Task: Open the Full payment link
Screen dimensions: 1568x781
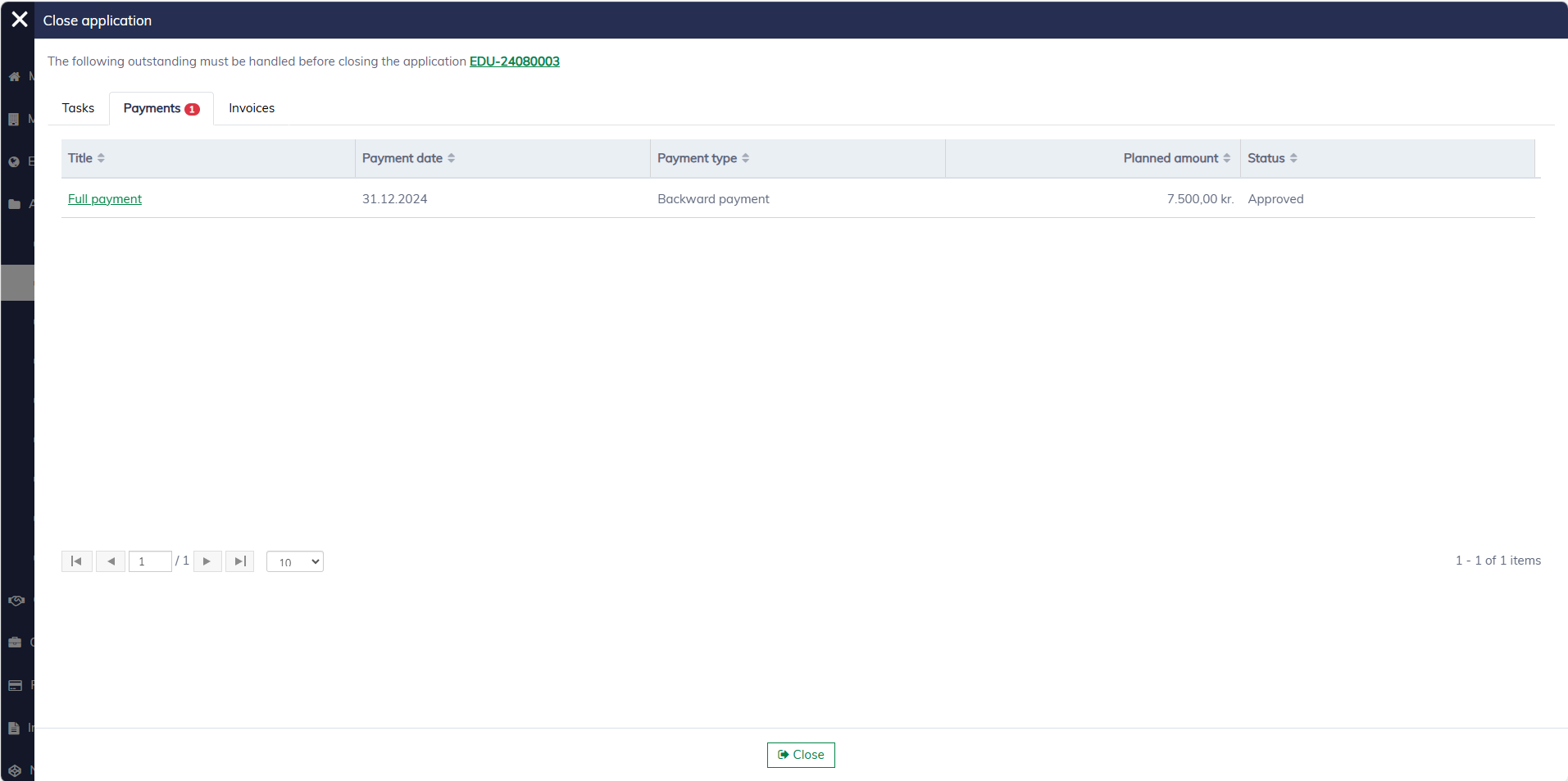Action: (105, 199)
